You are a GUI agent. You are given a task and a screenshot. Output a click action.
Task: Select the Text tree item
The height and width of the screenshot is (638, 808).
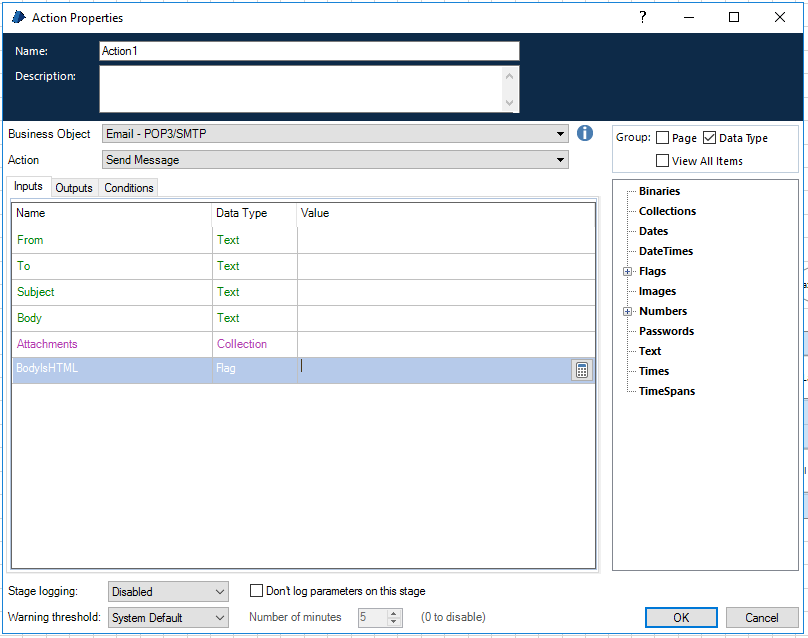[x=650, y=351]
